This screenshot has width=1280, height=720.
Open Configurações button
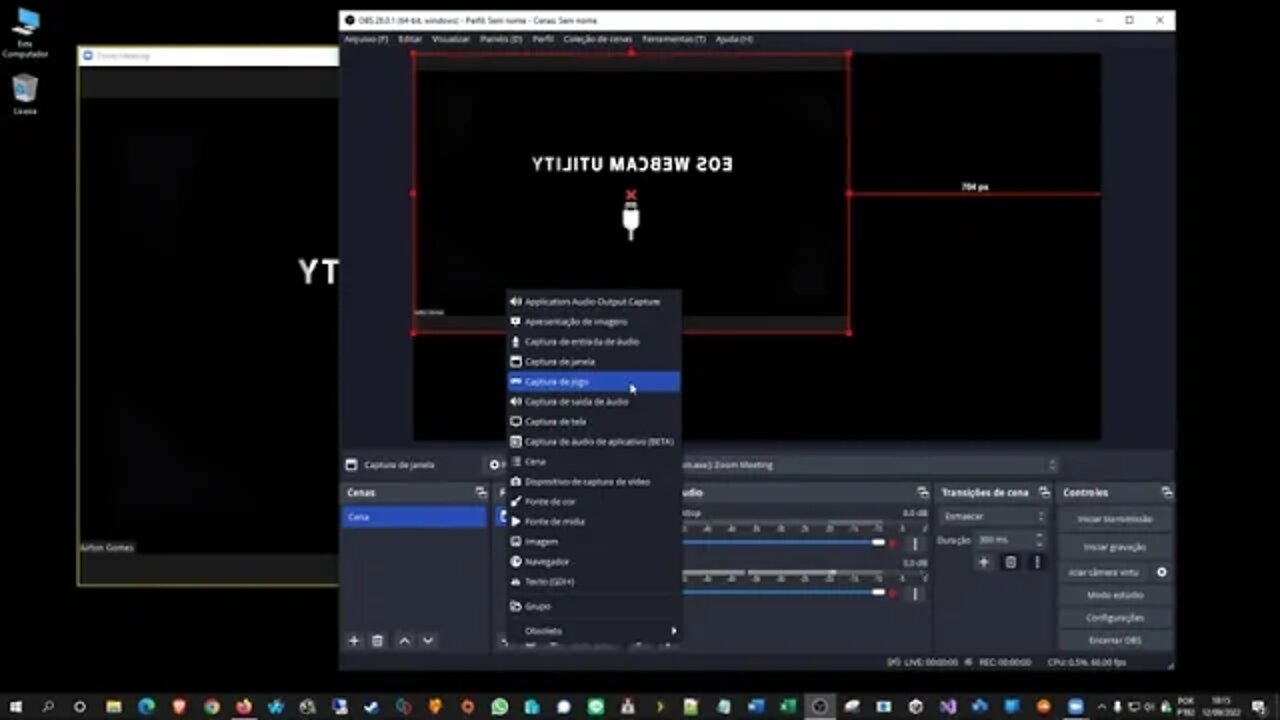click(x=1115, y=618)
